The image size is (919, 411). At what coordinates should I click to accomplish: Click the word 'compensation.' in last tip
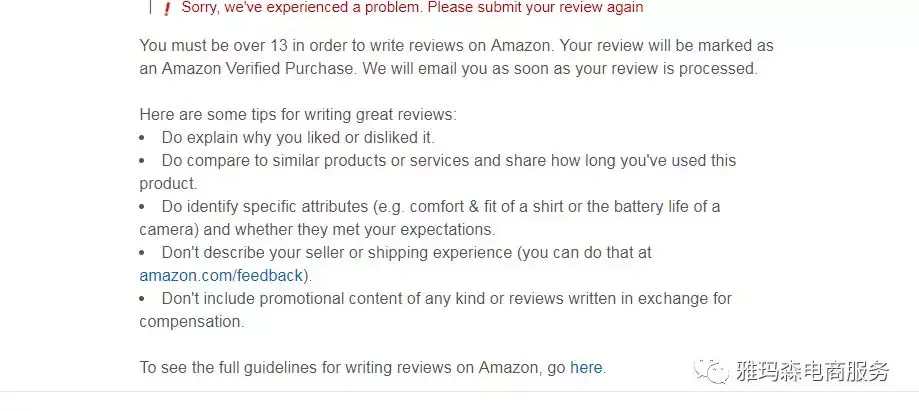click(x=192, y=322)
